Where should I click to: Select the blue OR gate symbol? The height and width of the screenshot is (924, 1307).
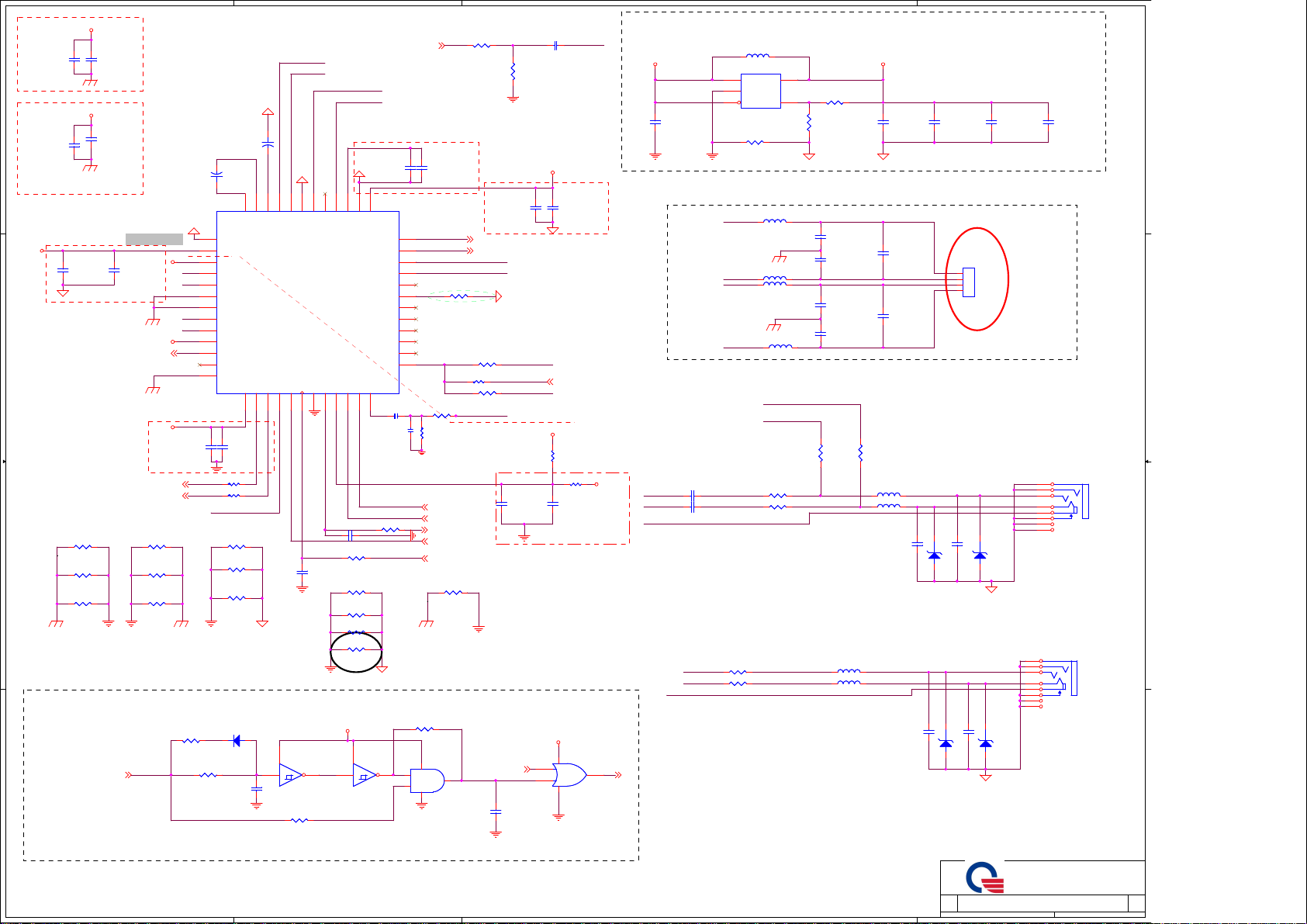pyautogui.click(x=569, y=774)
